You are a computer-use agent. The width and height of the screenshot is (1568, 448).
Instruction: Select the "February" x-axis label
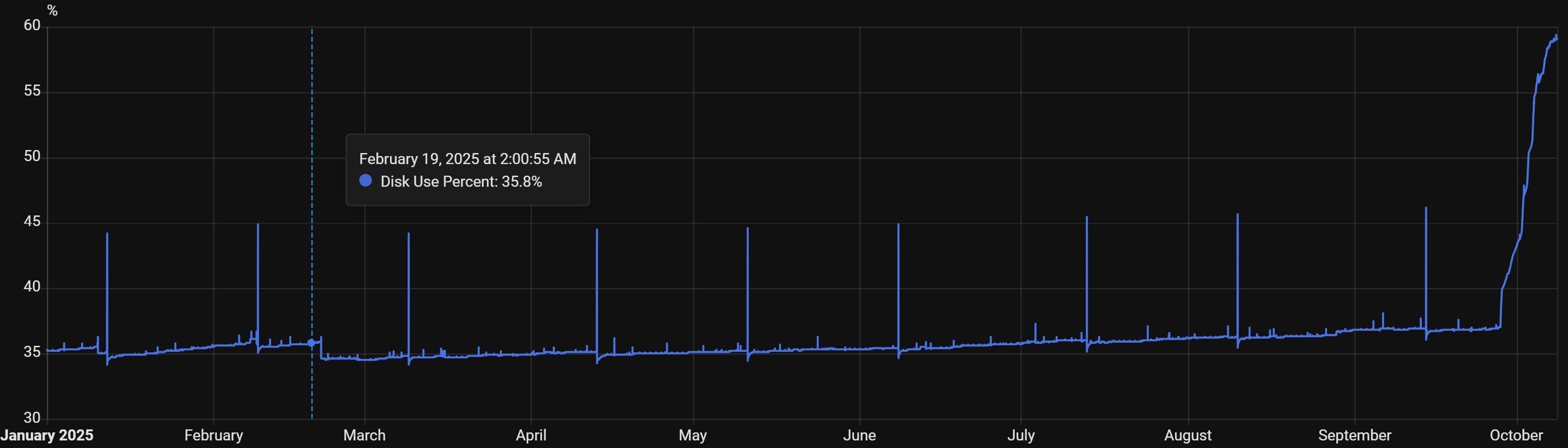(214, 435)
